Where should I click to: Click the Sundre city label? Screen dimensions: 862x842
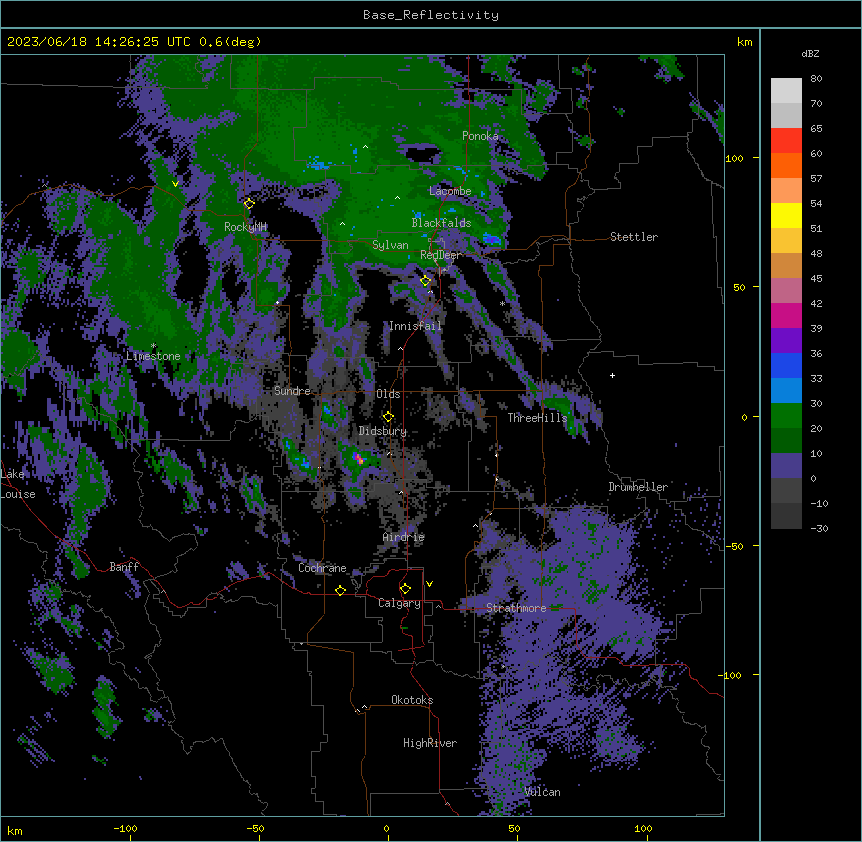point(292,391)
